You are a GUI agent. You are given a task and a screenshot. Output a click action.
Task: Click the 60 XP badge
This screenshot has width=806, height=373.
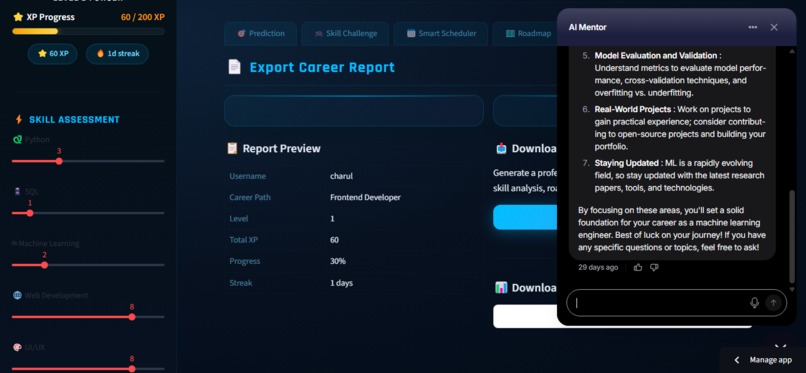(52, 53)
